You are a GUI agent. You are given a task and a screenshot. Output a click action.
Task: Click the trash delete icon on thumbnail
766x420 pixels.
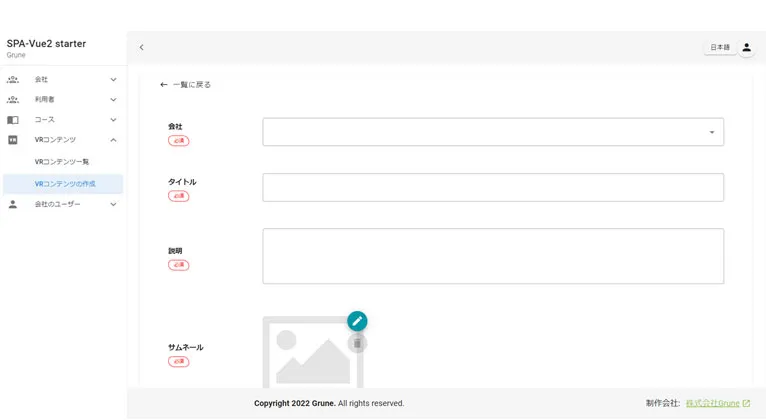[357, 343]
